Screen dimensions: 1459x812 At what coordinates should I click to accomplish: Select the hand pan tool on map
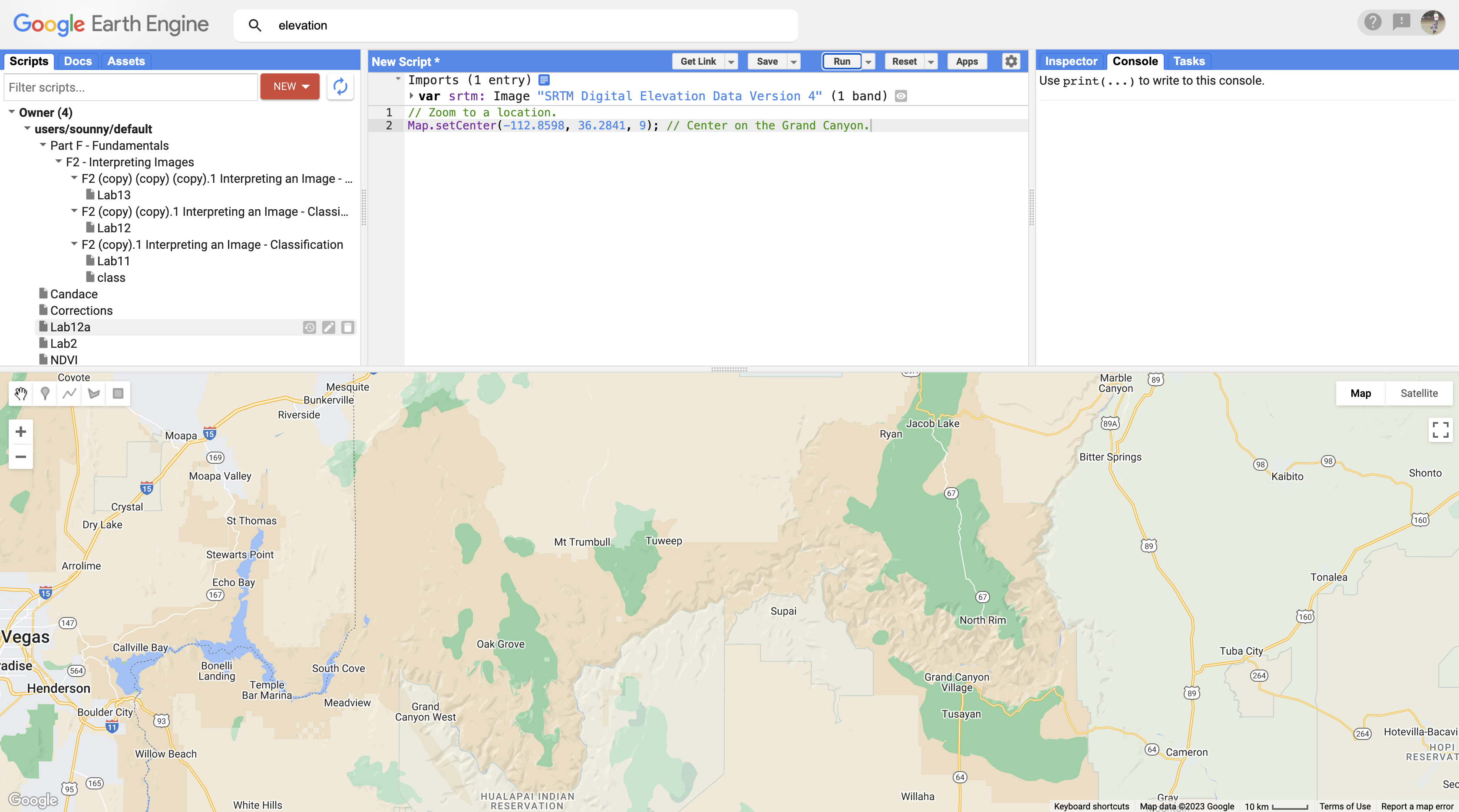coord(21,393)
